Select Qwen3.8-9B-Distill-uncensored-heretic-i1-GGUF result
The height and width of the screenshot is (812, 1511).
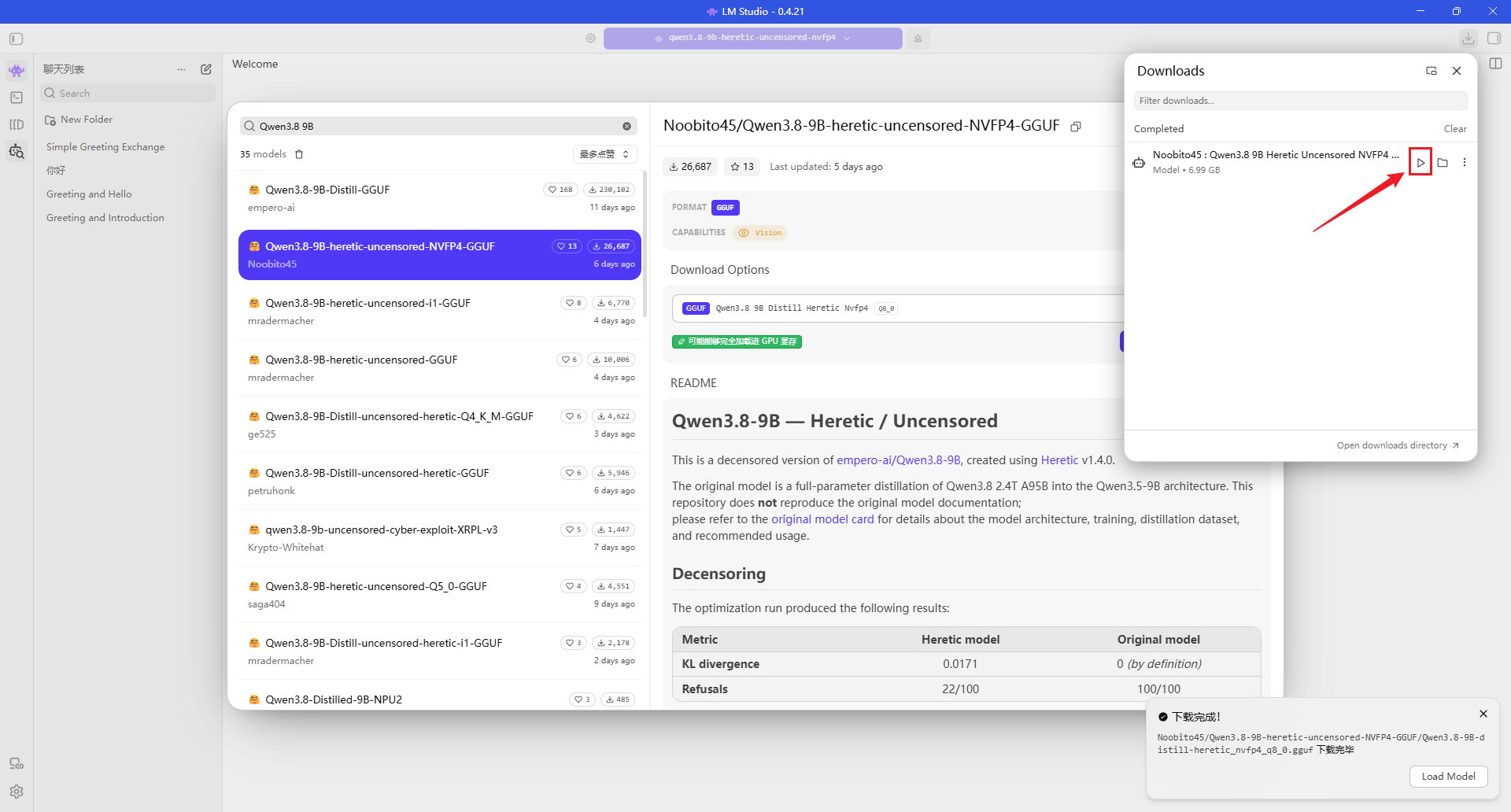point(440,651)
